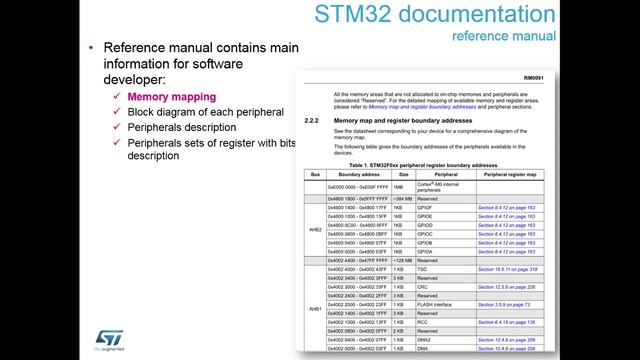This screenshot has height=360, width=640.
Task: Click the RM0091 document header label
Action: click(533, 78)
